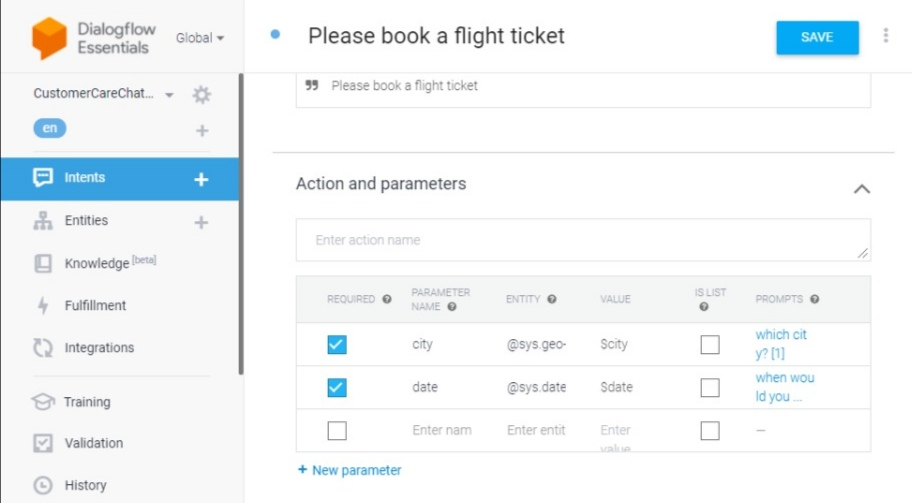Toggle Is List checkbox for date parameter
The width and height of the screenshot is (912, 503).
point(710,387)
